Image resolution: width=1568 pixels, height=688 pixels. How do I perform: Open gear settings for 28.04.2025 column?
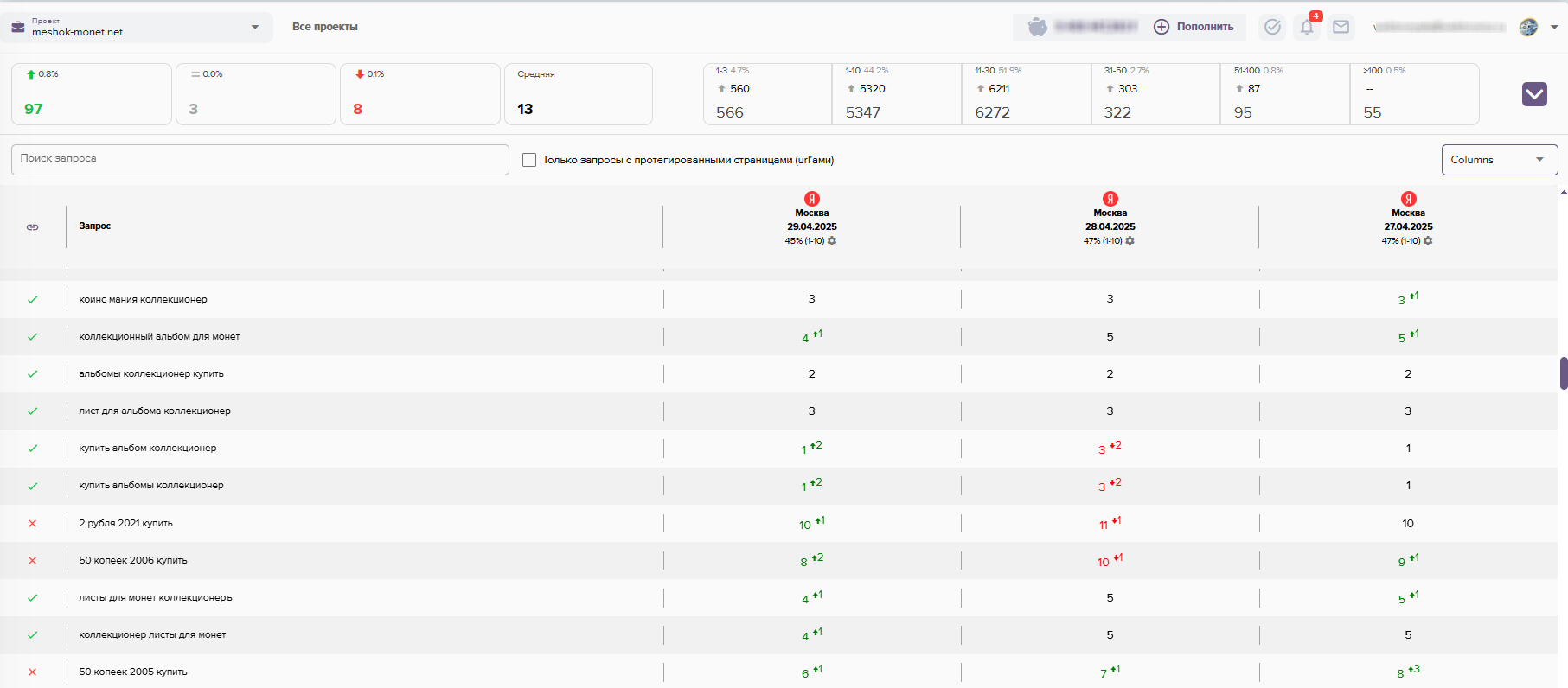coord(1130,241)
